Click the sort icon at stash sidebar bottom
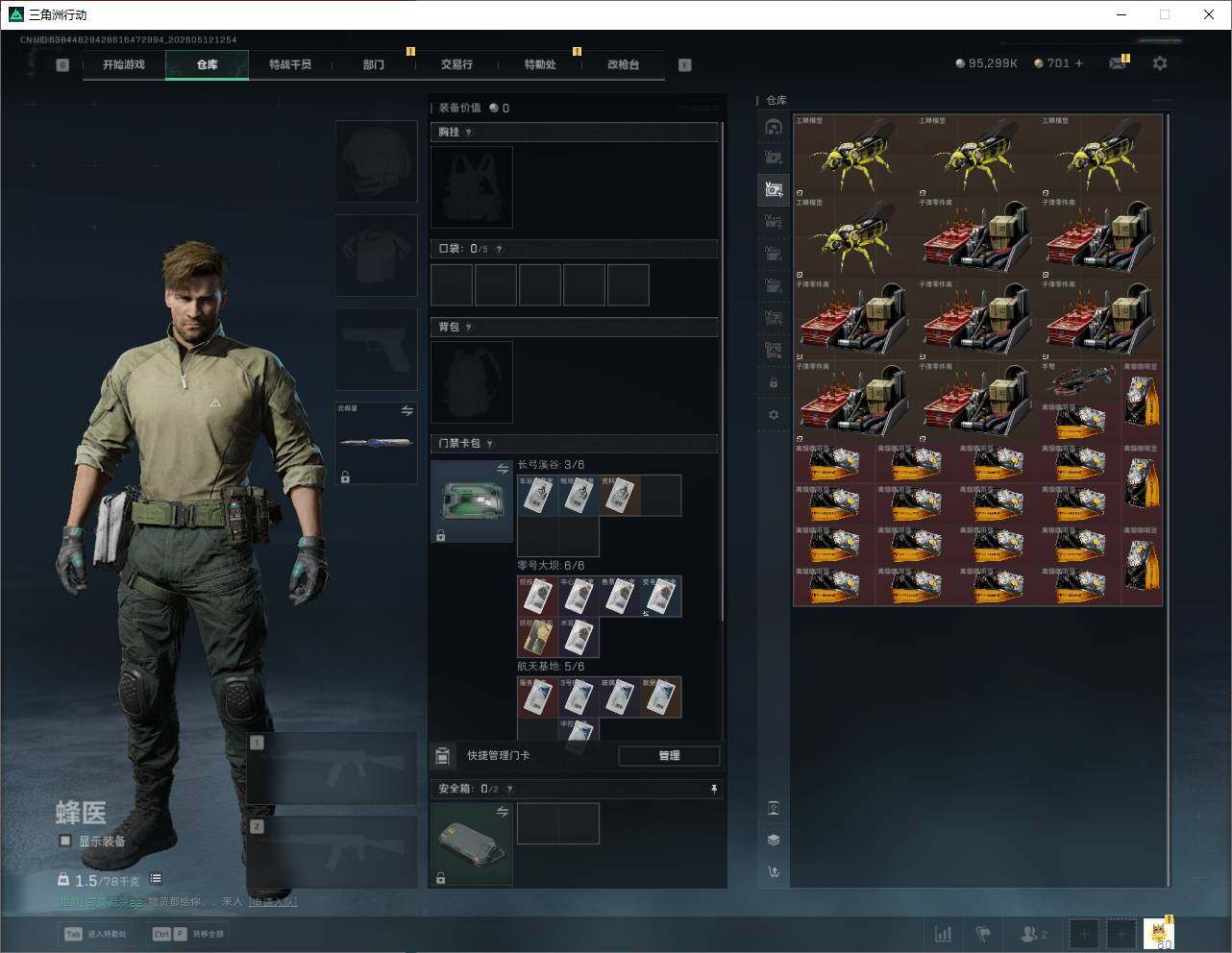This screenshot has width=1232, height=953. click(774, 872)
